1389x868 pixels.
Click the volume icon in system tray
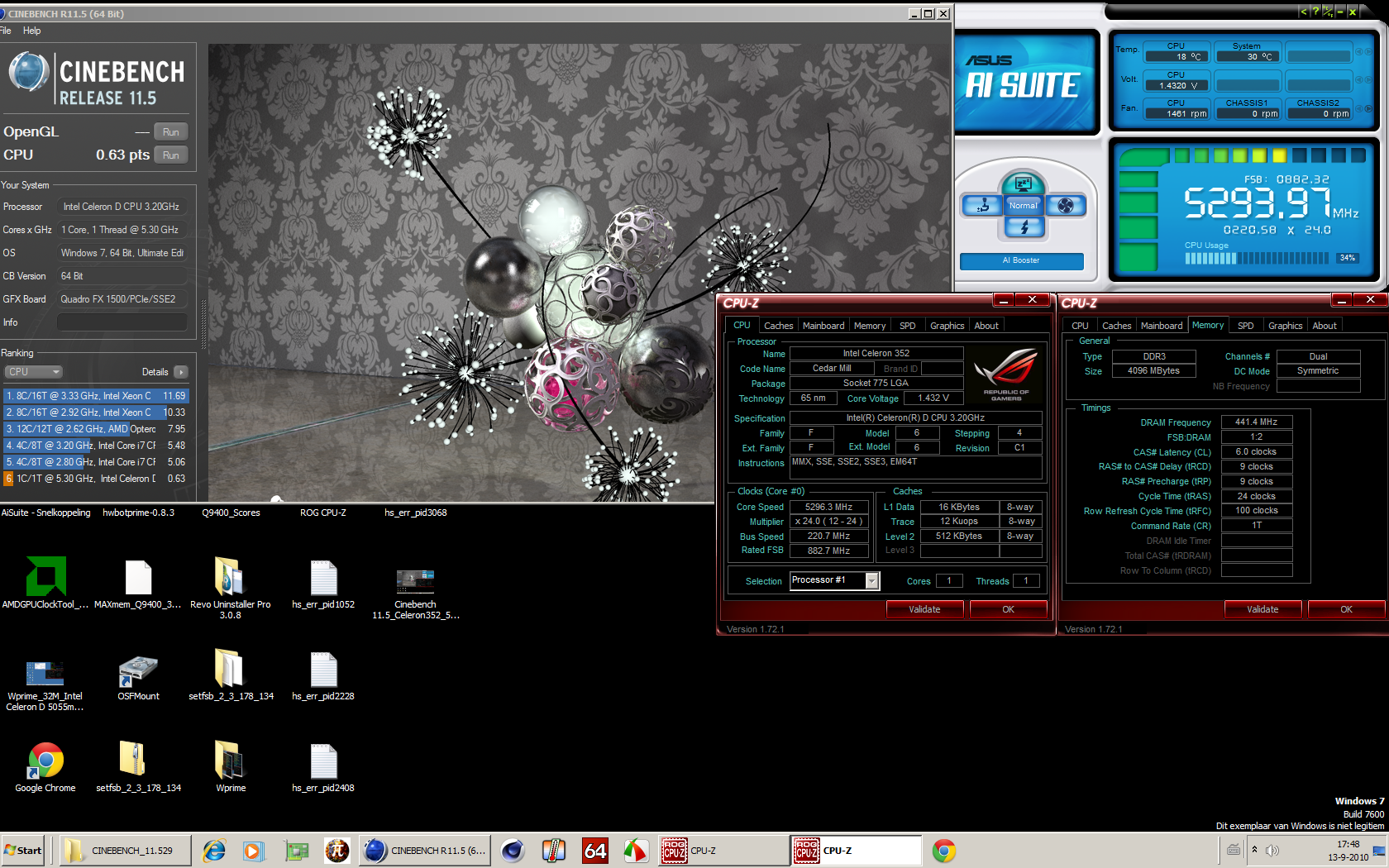[x=1272, y=850]
